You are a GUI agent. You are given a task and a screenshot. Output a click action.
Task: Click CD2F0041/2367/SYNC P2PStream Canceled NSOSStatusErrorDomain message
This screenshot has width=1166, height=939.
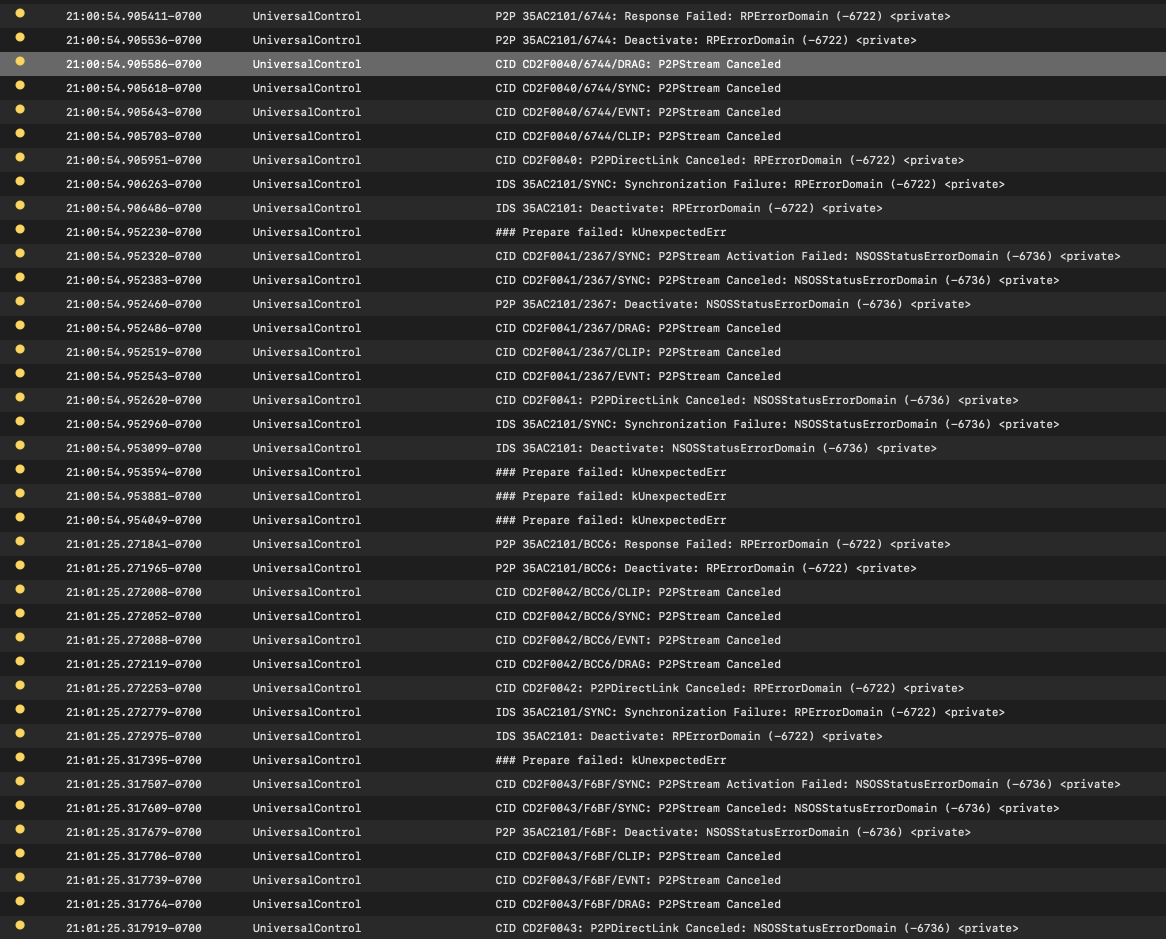tap(777, 280)
